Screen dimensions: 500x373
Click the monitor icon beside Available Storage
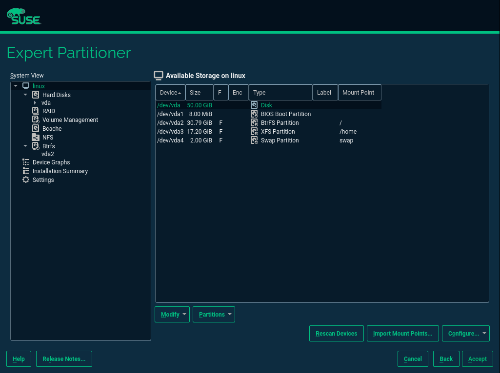(158, 75)
